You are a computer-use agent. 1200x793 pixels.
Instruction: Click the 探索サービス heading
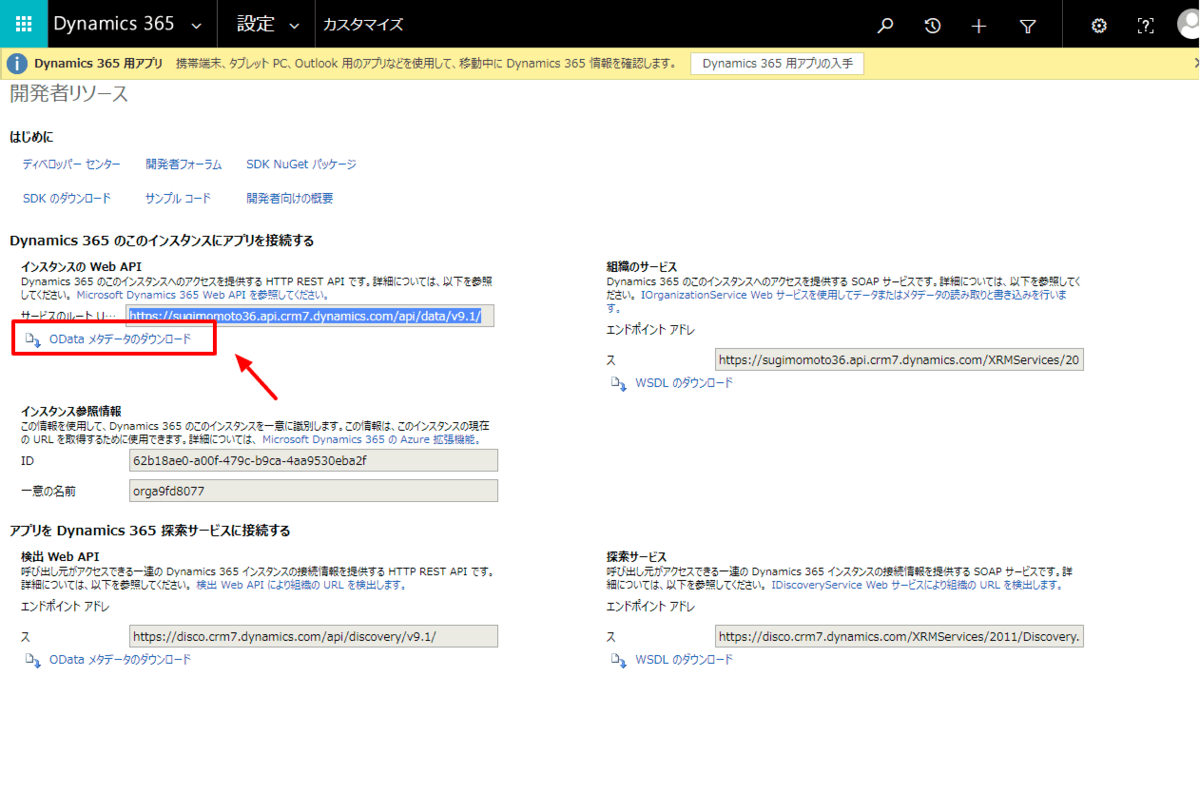pyautogui.click(x=636, y=556)
